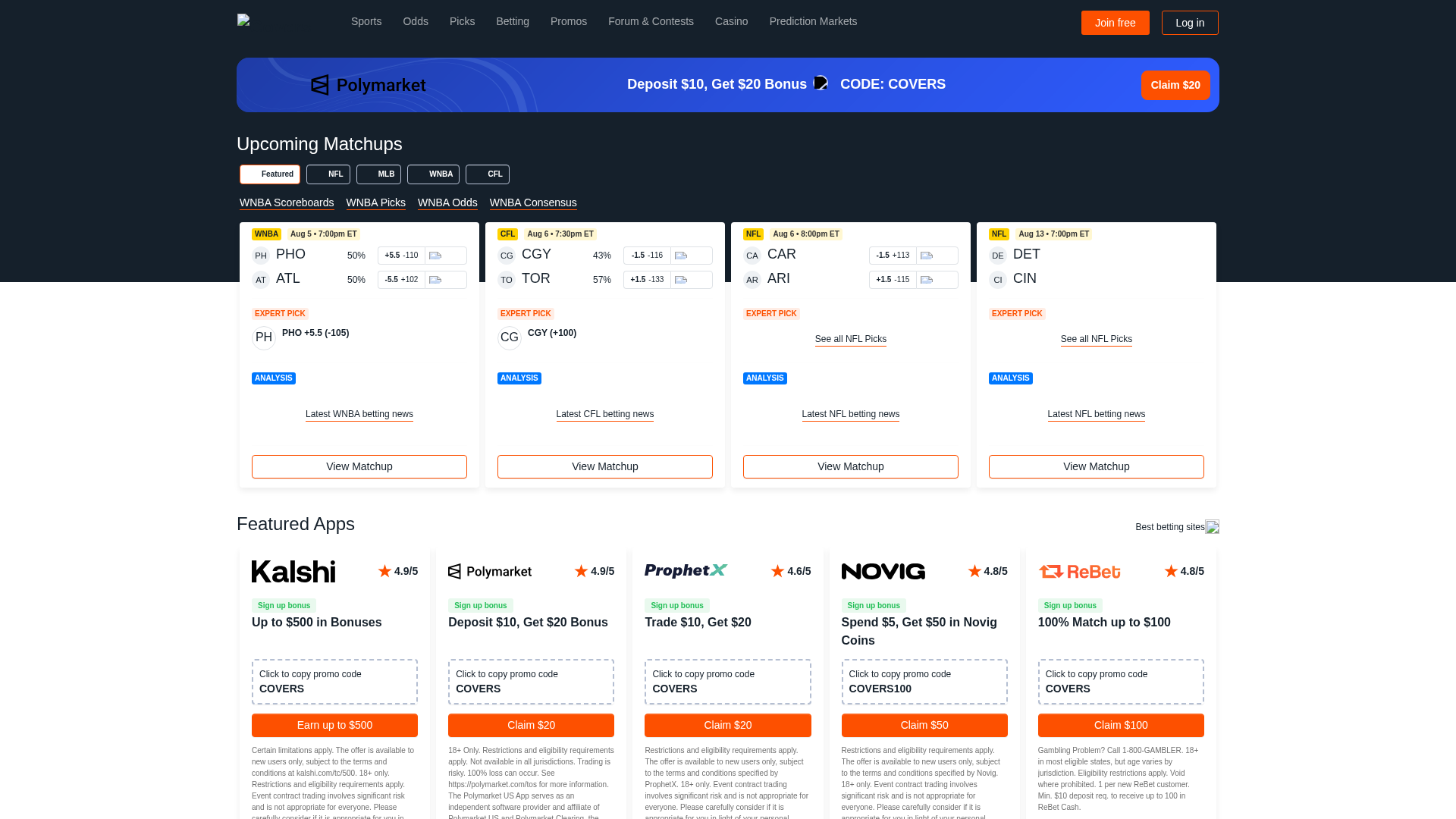Select the Featured matchups tab
Image resolution: width=1456 pixels, height=819 pixels.
point(270,174)
